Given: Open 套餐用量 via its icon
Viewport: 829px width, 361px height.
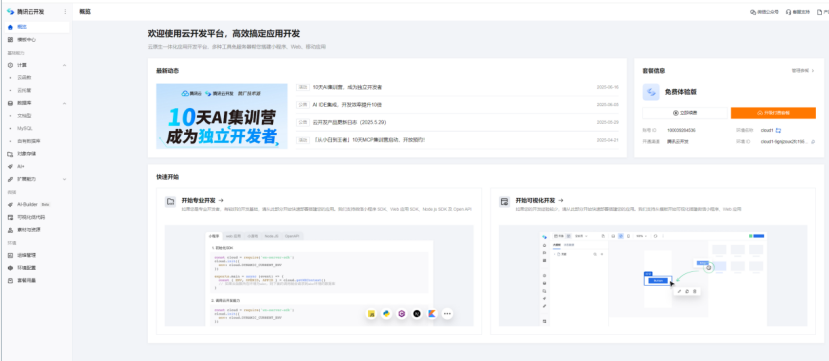Looking at the screenshot, I should 11,281.
